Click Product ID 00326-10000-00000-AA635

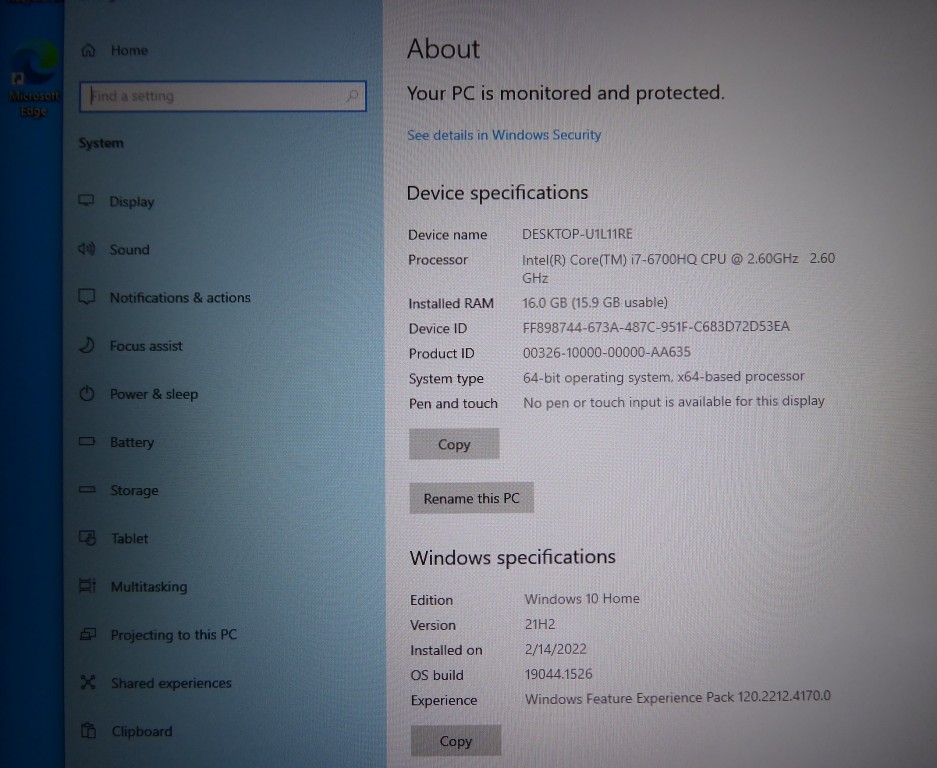(x=607, y=352)
